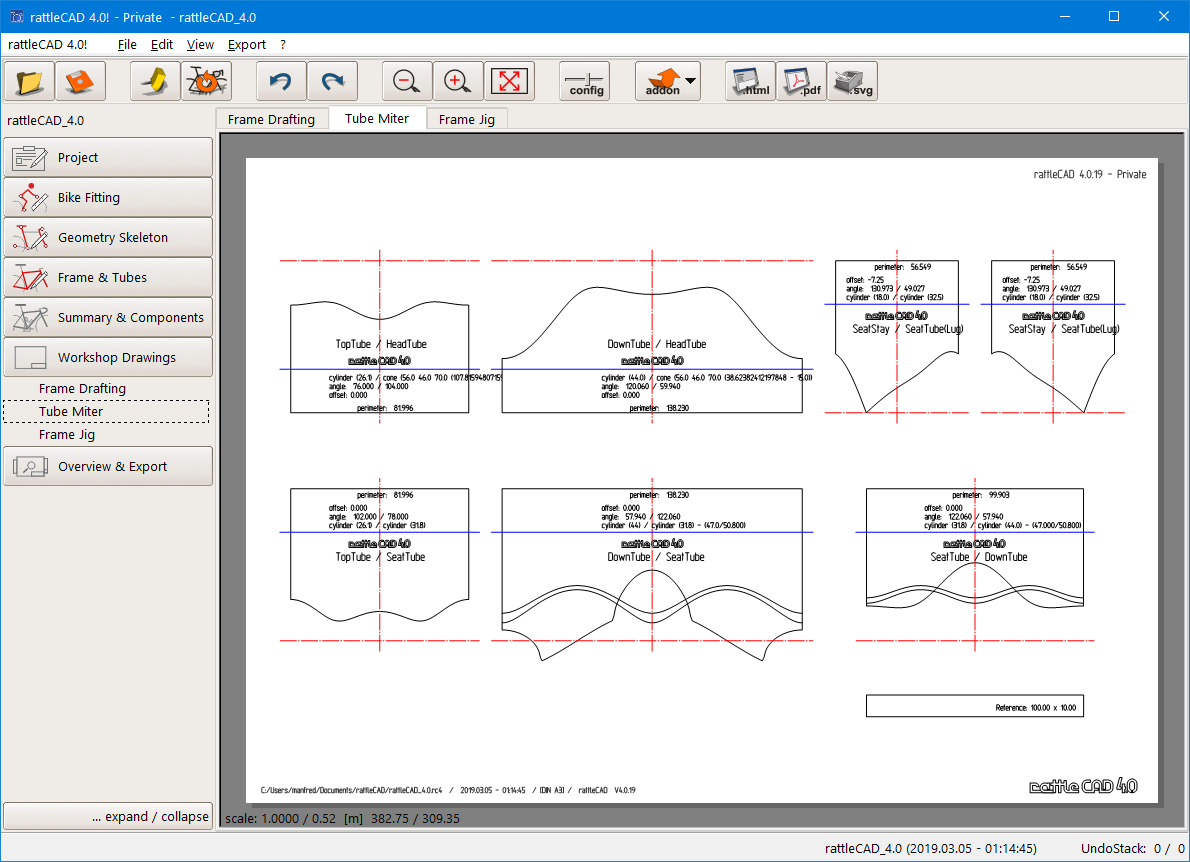1190x862 pixels.
Task: Open the Project section
Action: (108, 157)
